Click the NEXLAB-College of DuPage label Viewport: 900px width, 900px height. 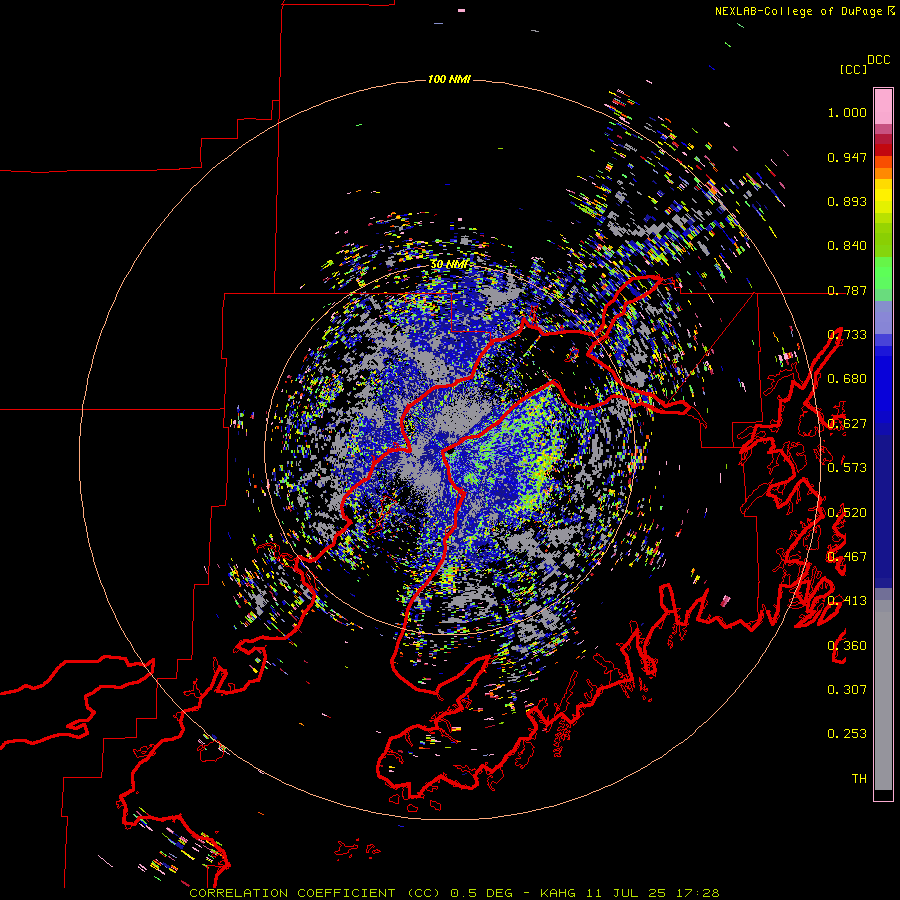798,11
